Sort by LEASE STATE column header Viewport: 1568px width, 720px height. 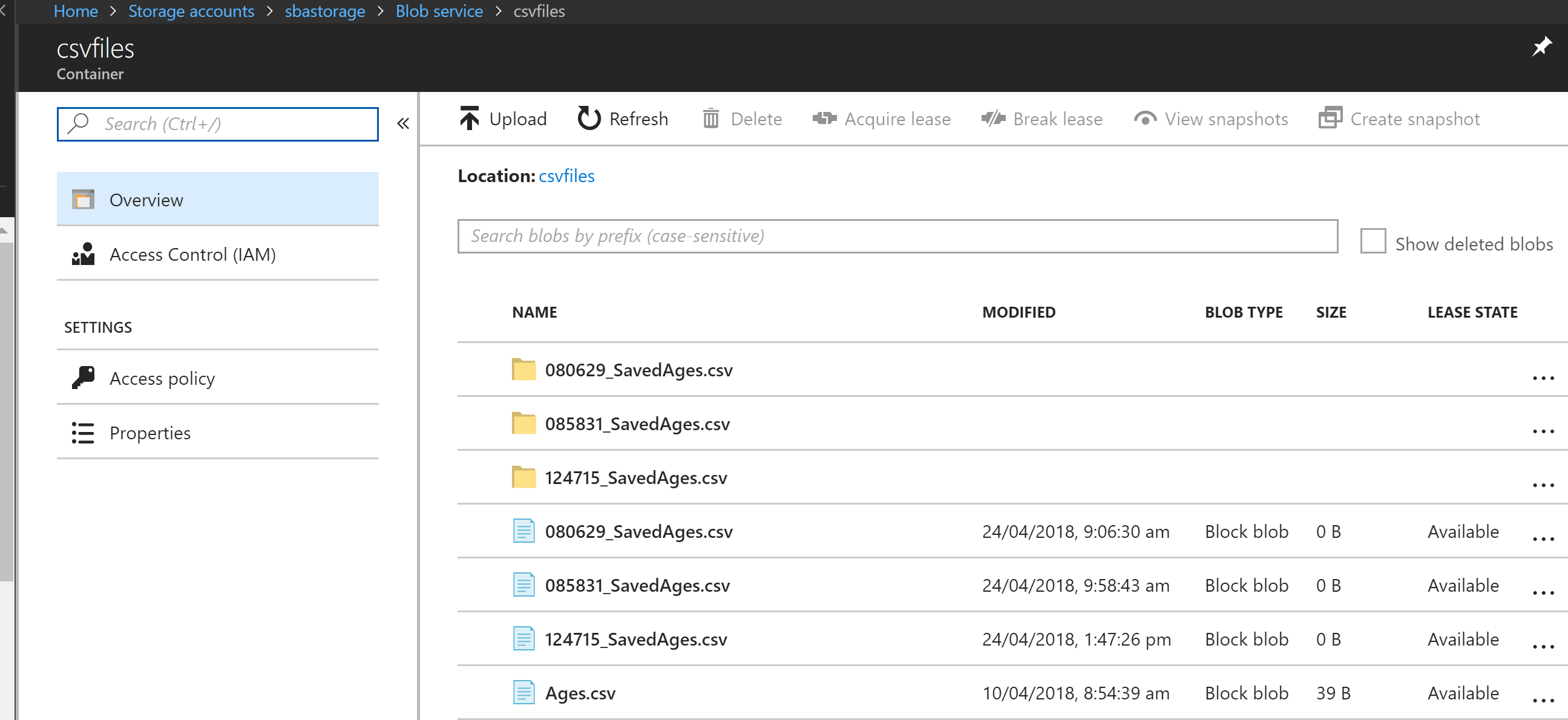(x=1472, y=312)
